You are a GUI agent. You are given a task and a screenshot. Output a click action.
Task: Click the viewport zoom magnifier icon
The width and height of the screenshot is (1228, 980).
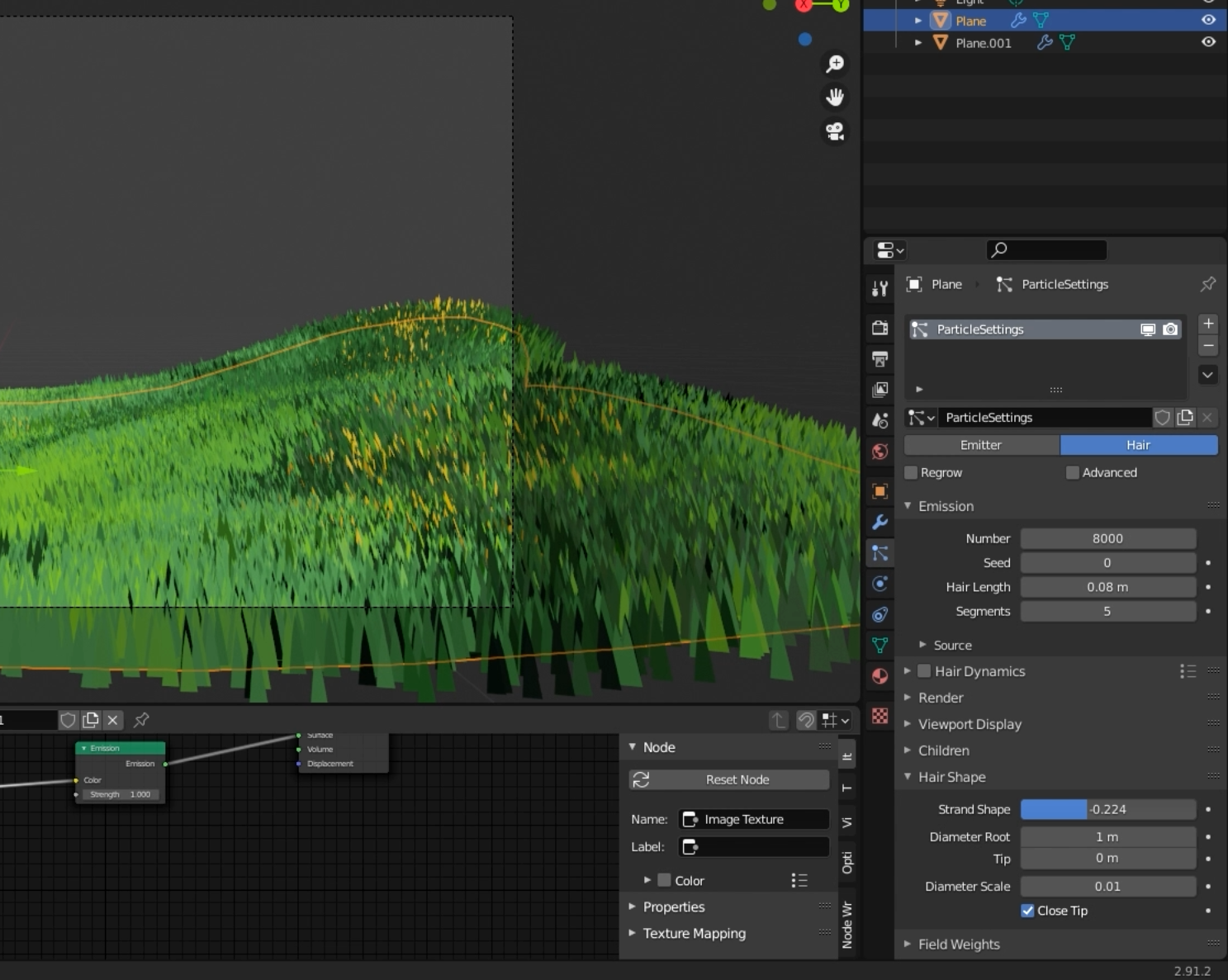coord(835,64)
